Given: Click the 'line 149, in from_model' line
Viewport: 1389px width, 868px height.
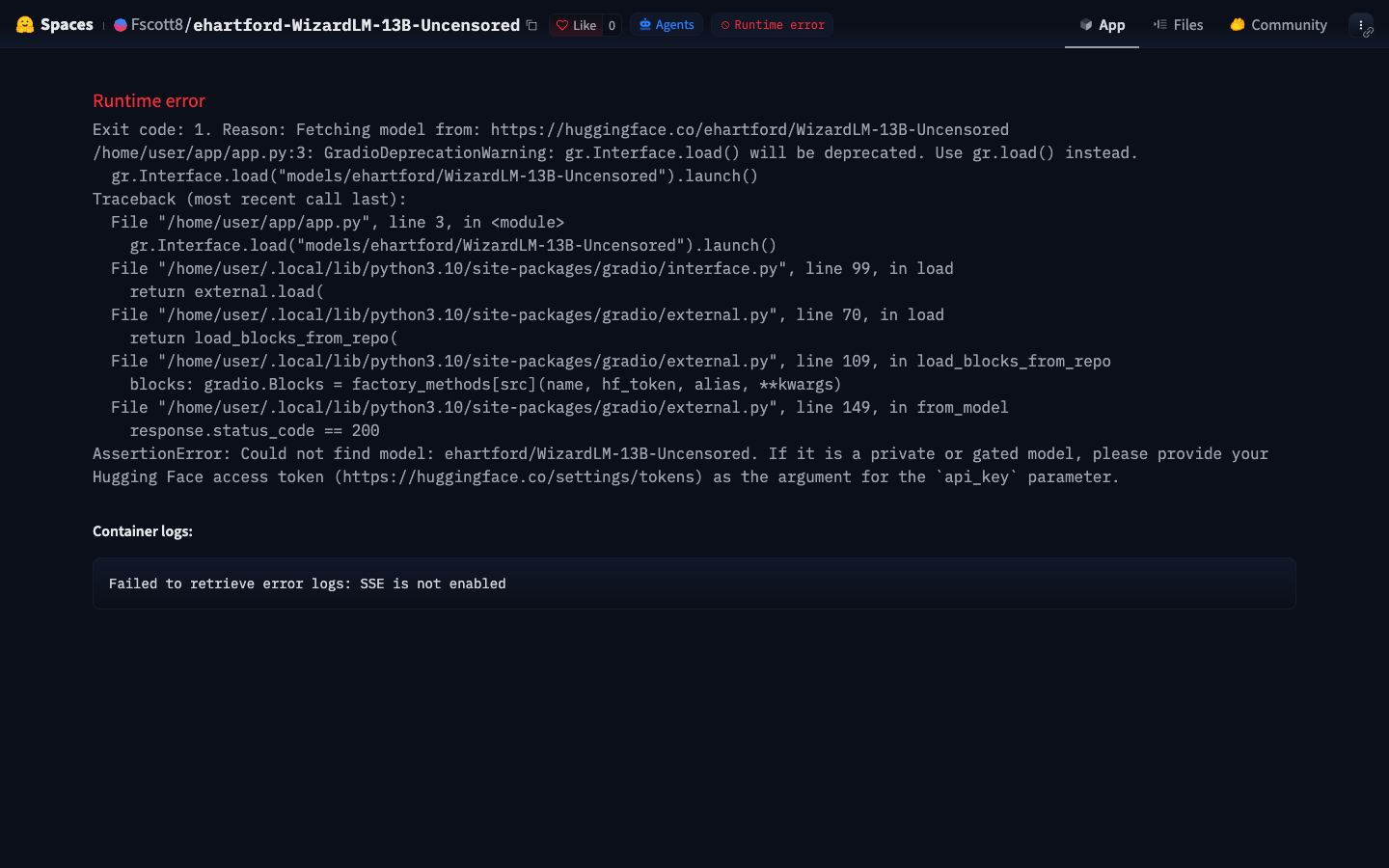Looking at the screenshot, I should click(559, 407).
